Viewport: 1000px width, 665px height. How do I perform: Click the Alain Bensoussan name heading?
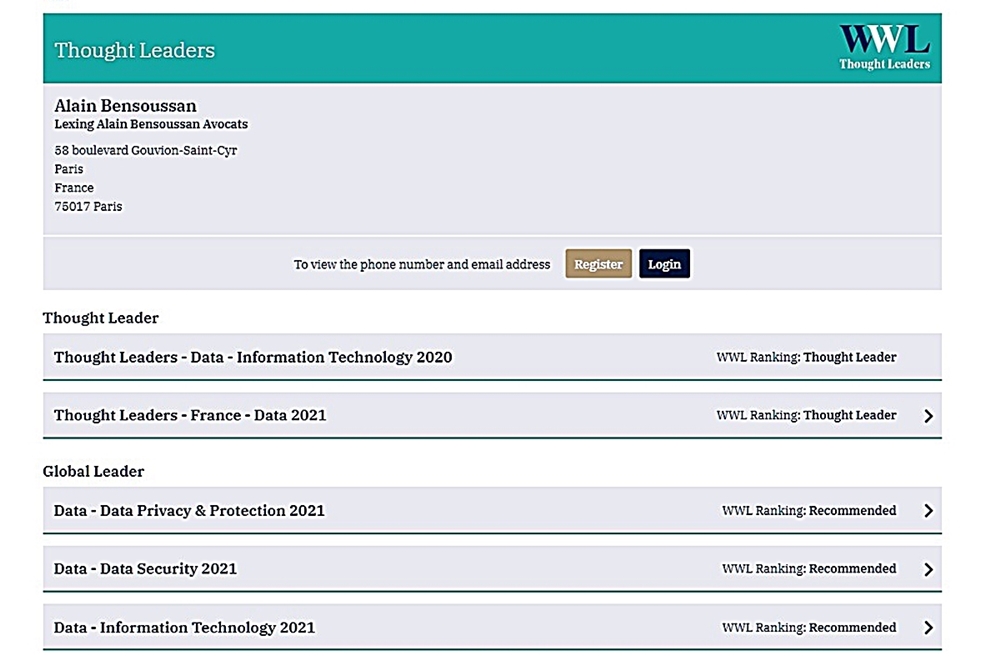(x=125, y=105)
